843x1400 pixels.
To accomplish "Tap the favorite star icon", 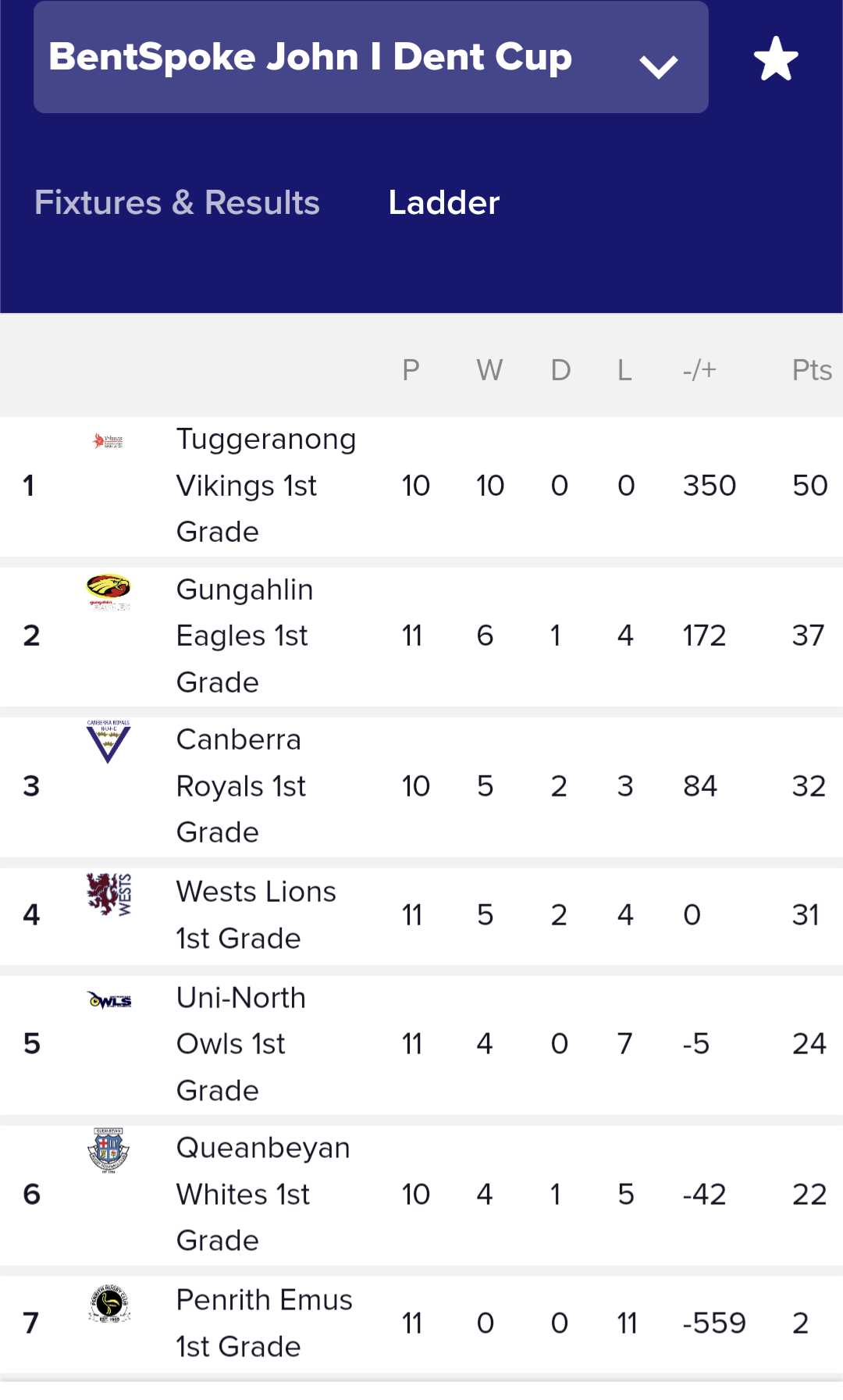I will [776, 59].
